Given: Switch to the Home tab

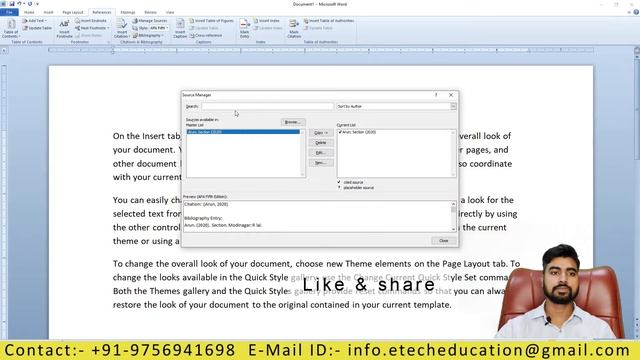Looking at the screenshot, I should [29, 12].
